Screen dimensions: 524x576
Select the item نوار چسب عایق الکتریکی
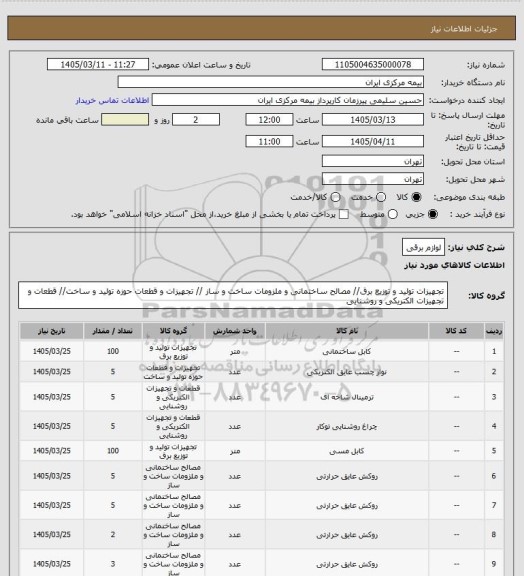(x=347, y=372)
